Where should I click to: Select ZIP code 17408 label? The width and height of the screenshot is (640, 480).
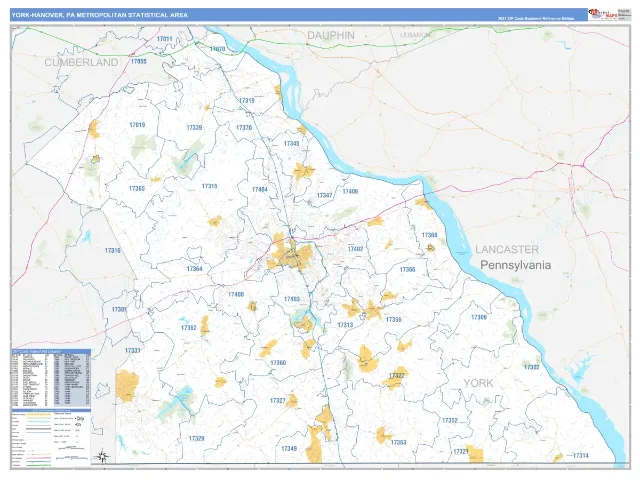(236, 295)
